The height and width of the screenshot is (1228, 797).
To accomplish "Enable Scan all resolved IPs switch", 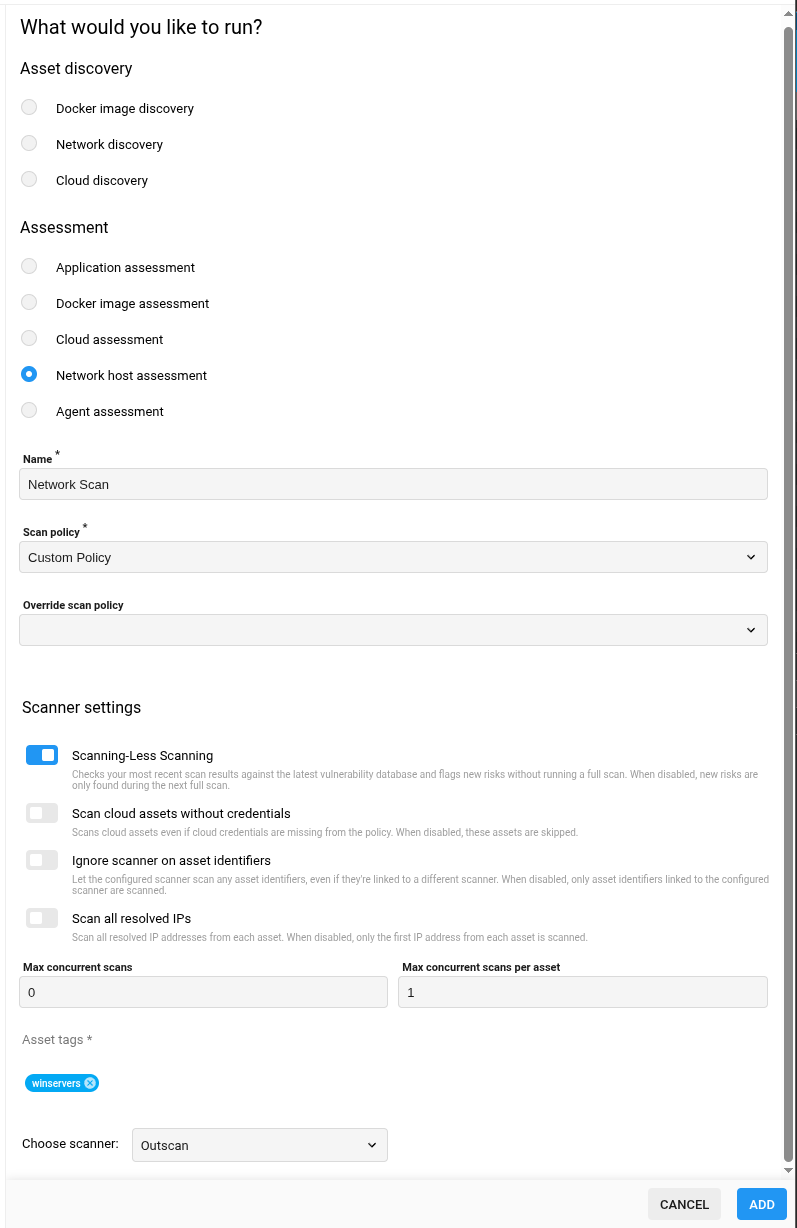I will pyautogui.click(x=42, y=918).
